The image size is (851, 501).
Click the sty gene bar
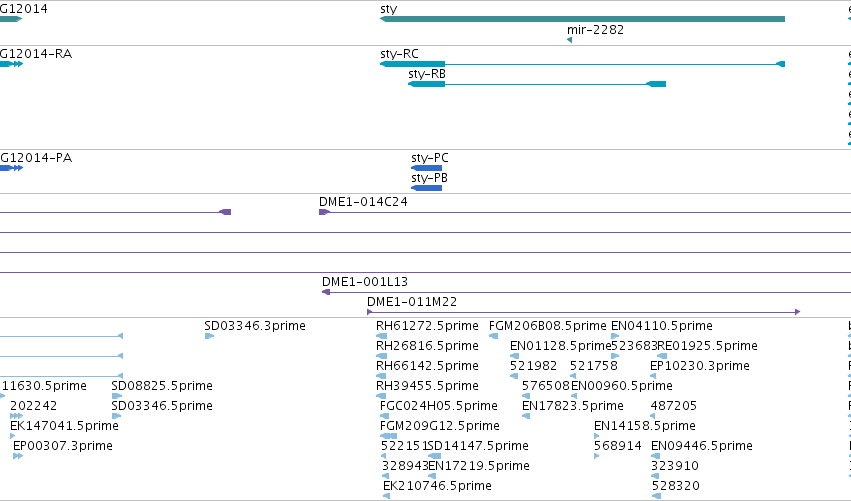pyautogui.click(x=582, y=19)
